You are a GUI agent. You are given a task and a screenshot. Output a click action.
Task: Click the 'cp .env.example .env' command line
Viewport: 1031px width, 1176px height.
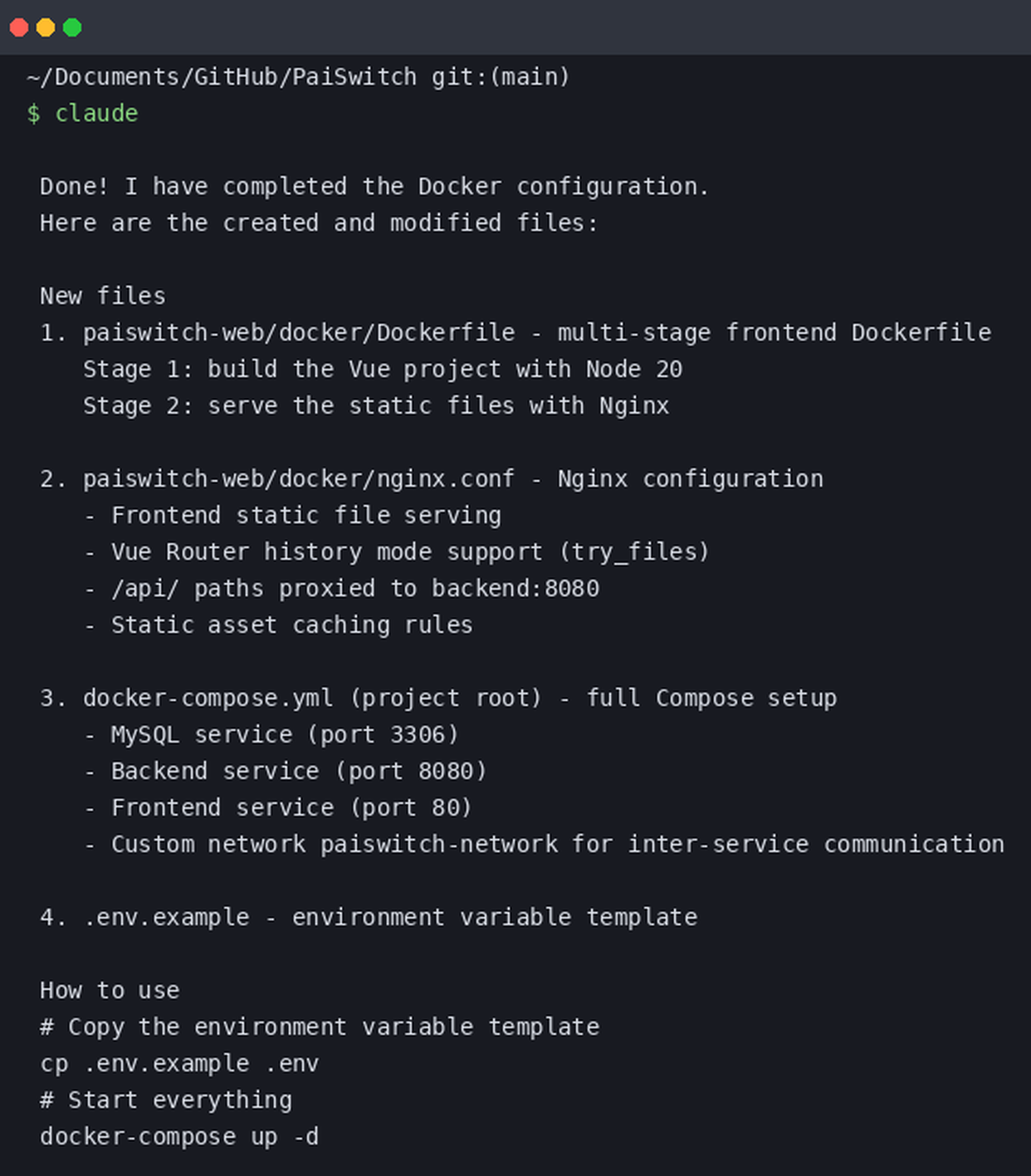pos(179,1064)
